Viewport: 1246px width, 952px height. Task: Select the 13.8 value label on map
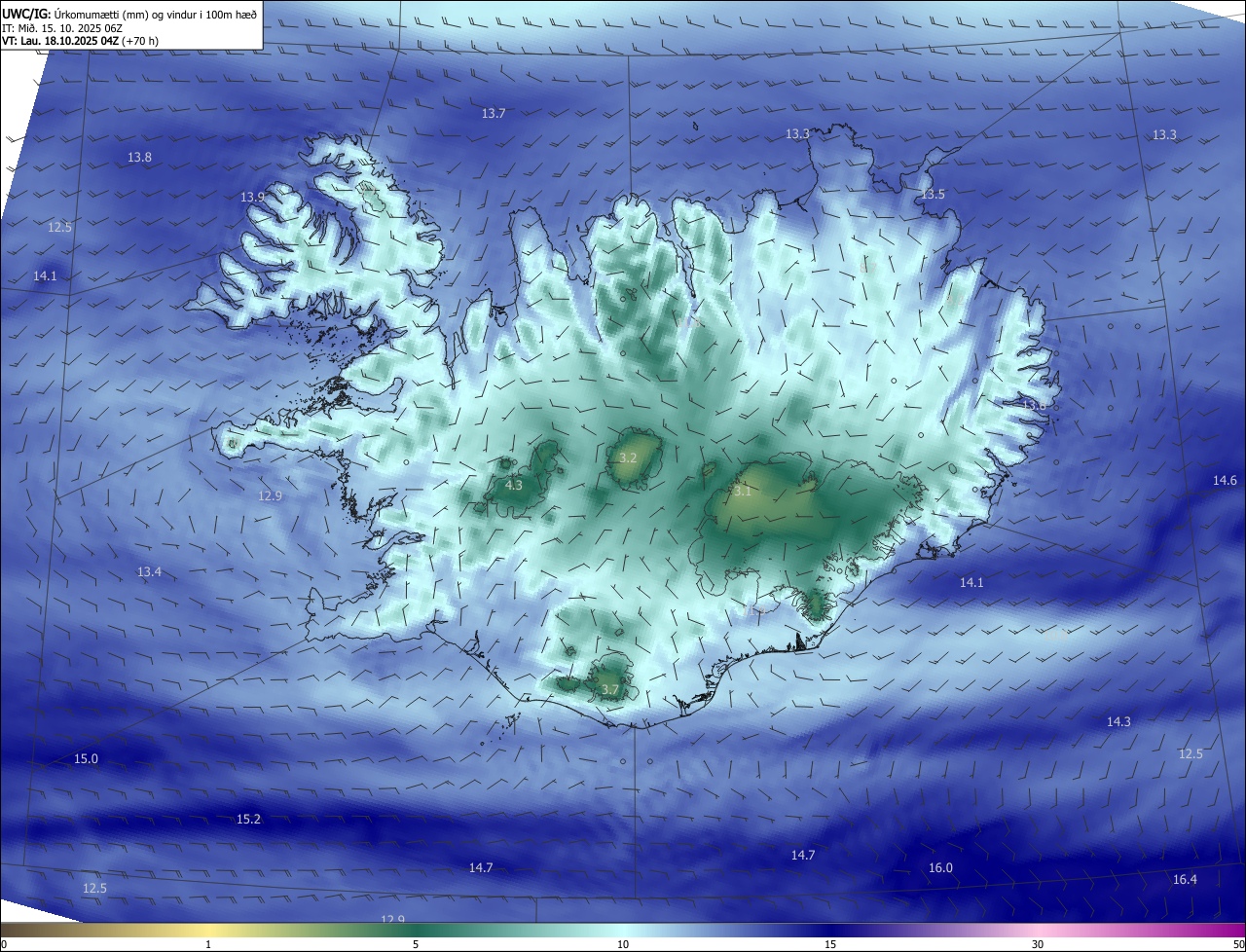(x=139, y=157)
